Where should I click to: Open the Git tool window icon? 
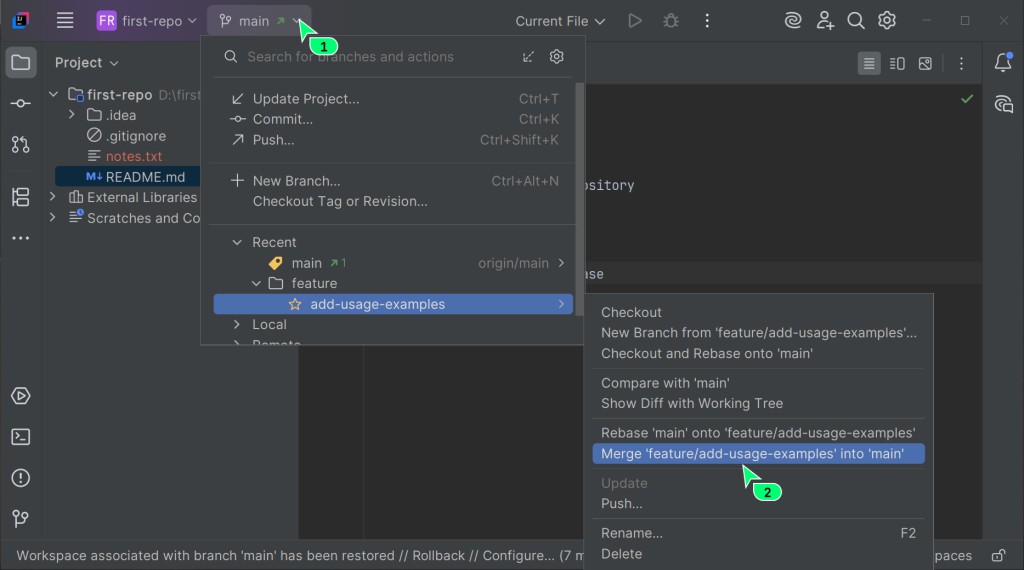click(21, 518)
